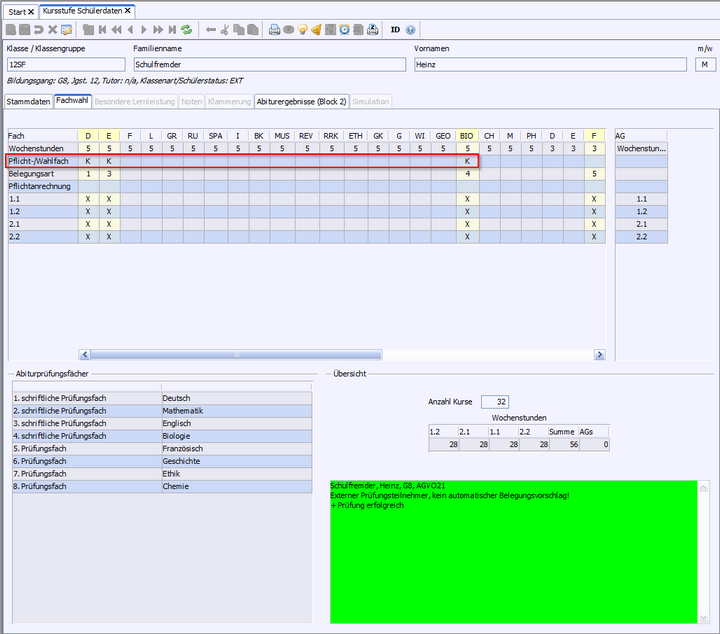Jump to the first record arrow icon

[x=102, y=30]
